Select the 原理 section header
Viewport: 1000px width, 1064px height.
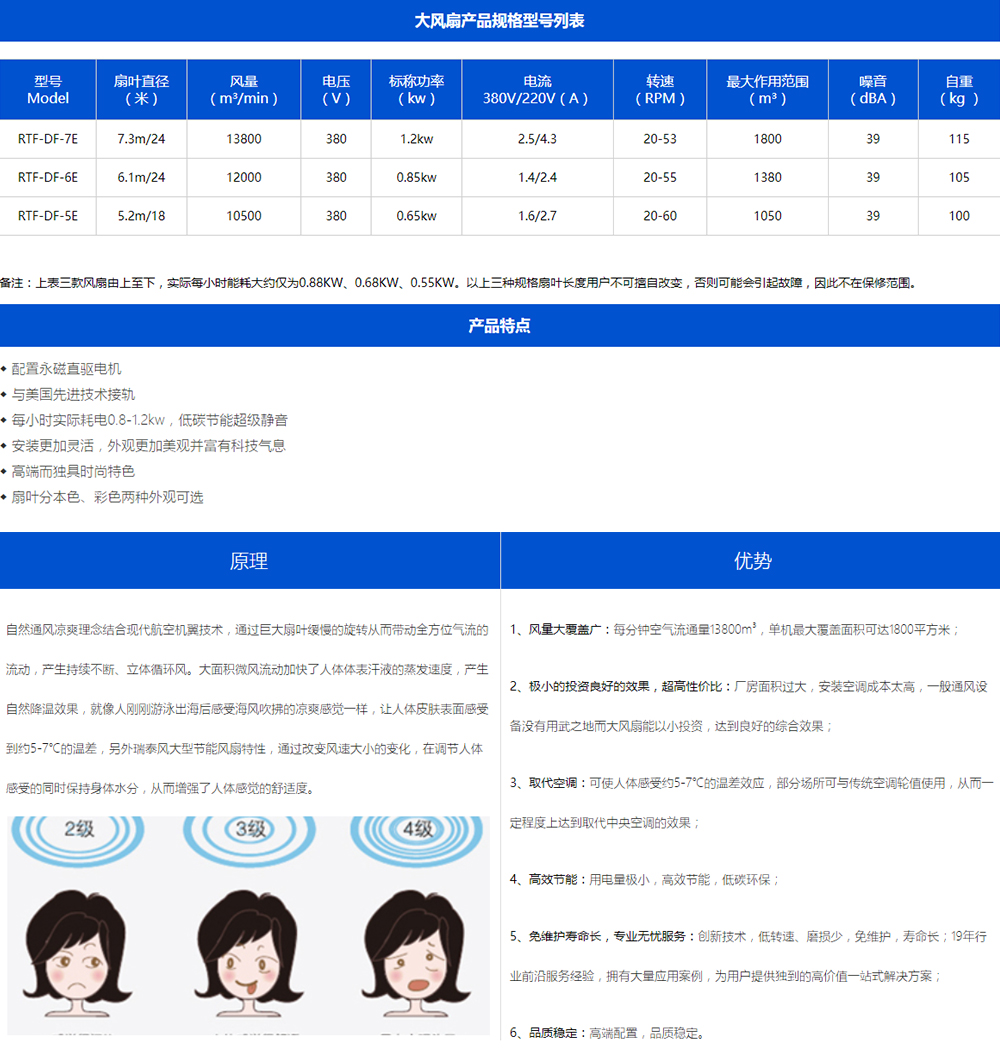pos(249,561)
